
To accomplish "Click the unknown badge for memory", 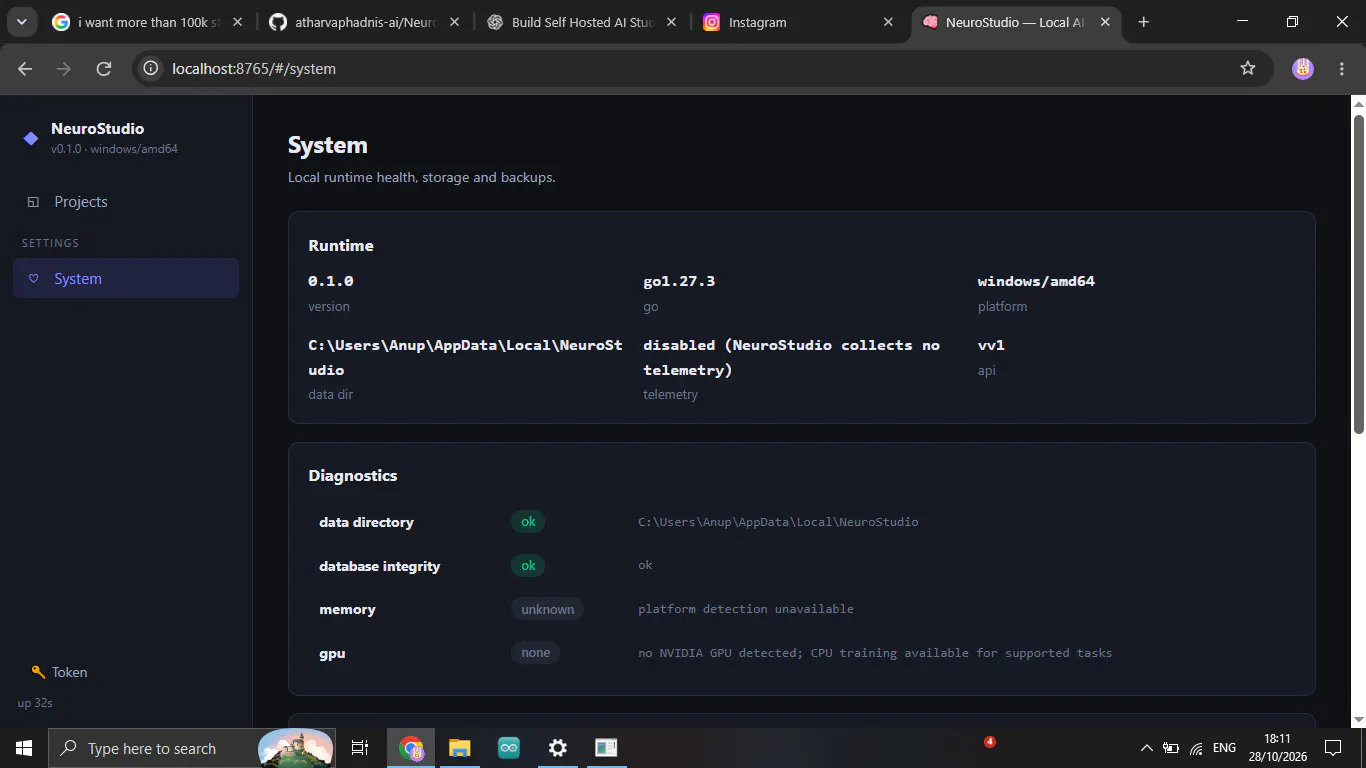I will coord(547,609).
